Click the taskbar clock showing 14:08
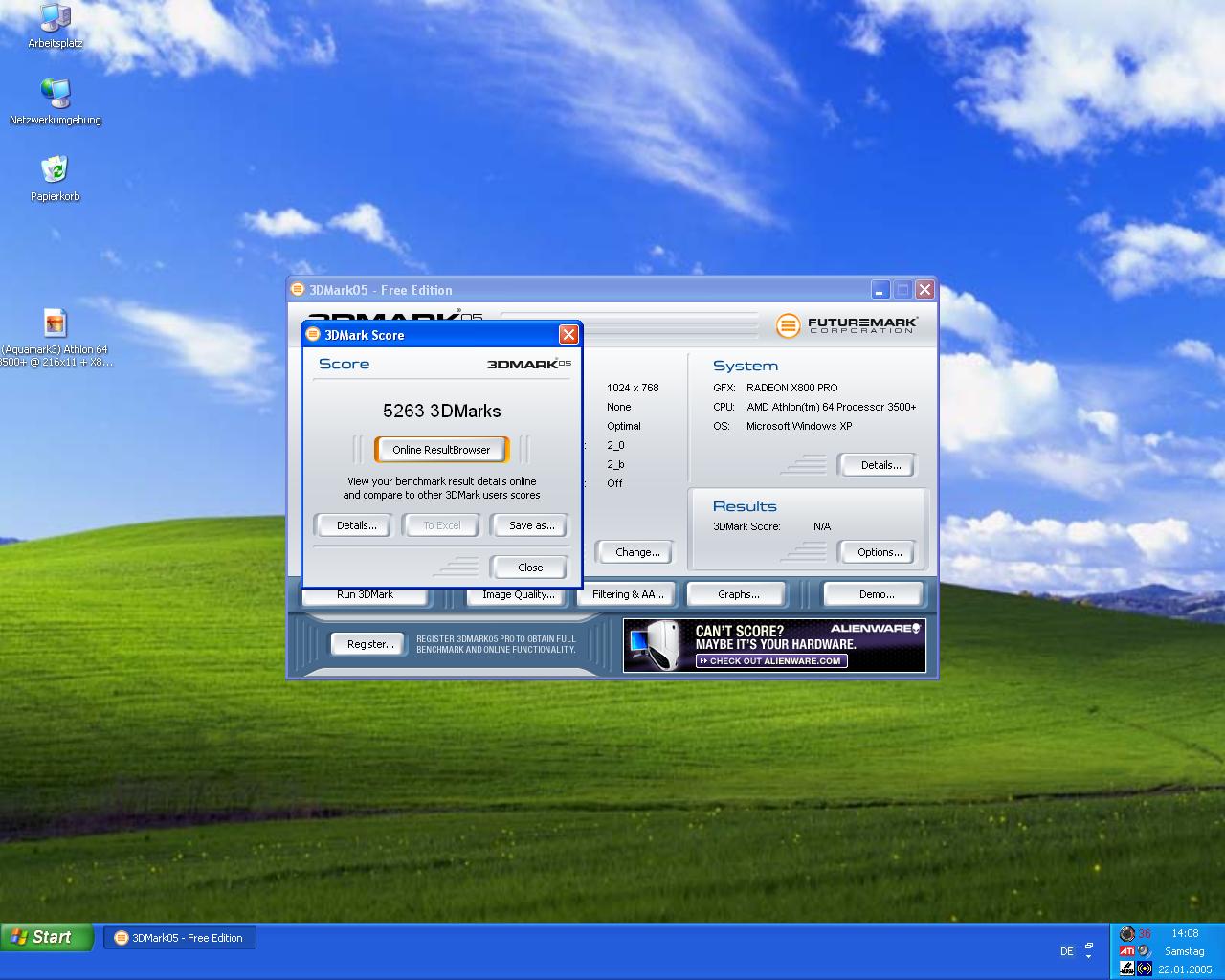This screenshot has height=980, width=1225. [1185, 933]
